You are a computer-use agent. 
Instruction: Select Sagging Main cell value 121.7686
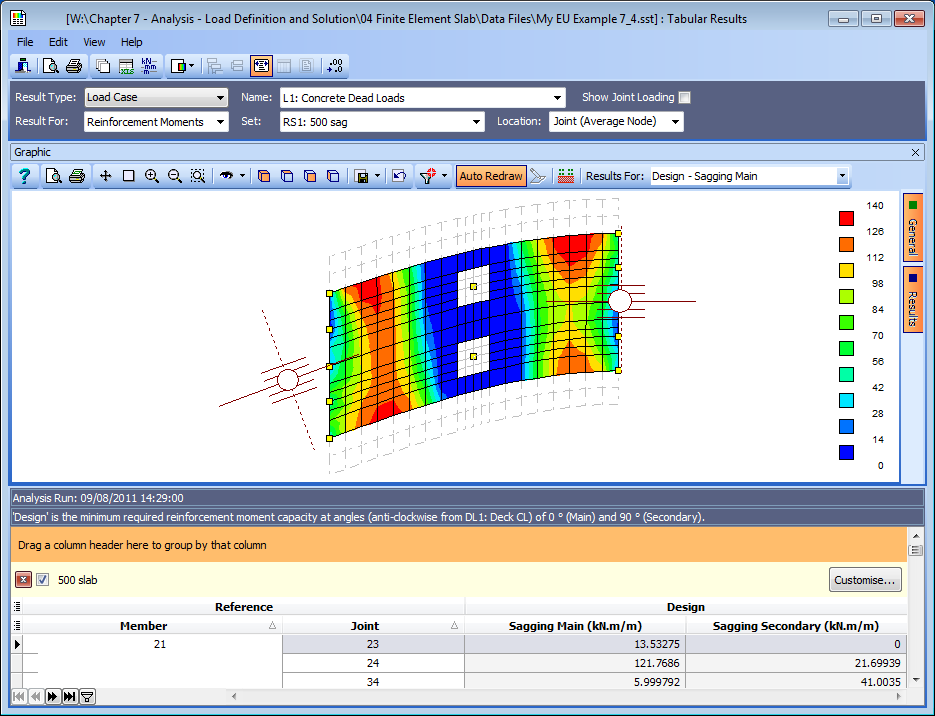575,663
